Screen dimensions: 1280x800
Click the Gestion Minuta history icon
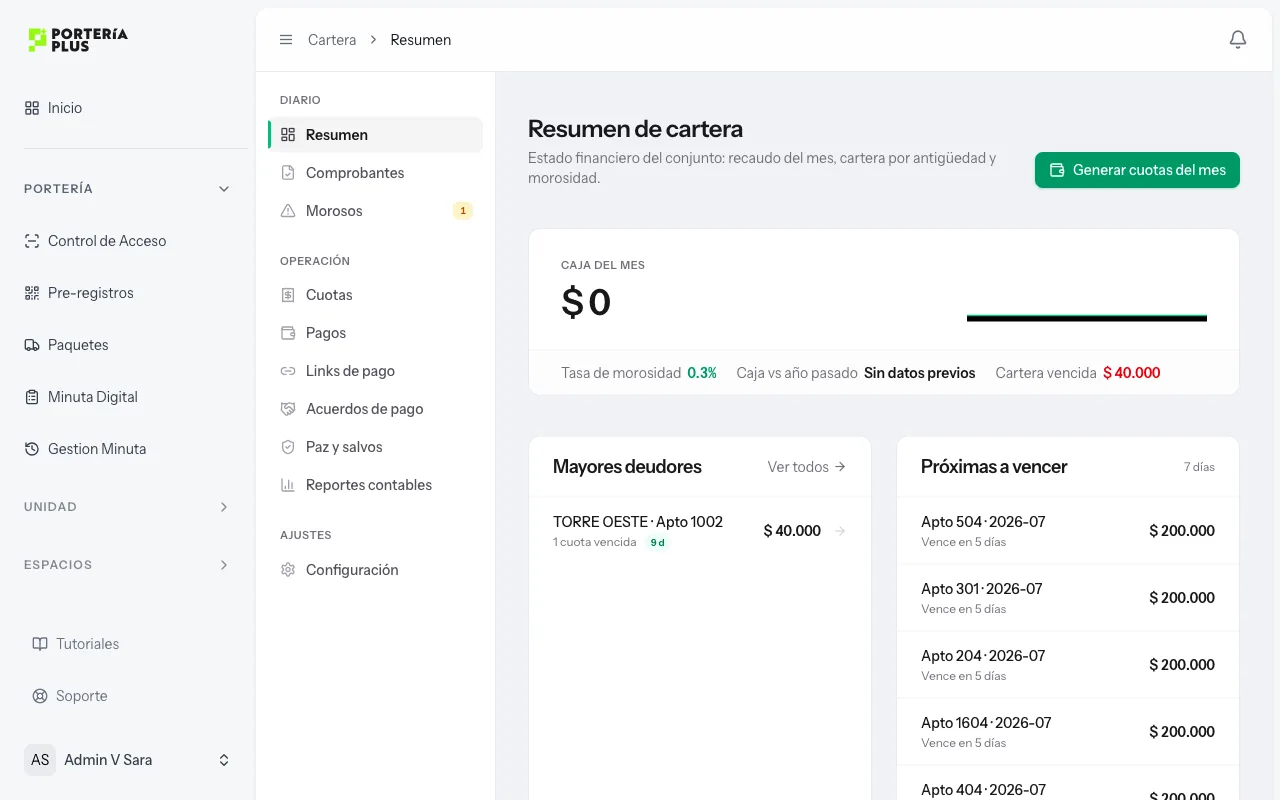click(32, 449)
